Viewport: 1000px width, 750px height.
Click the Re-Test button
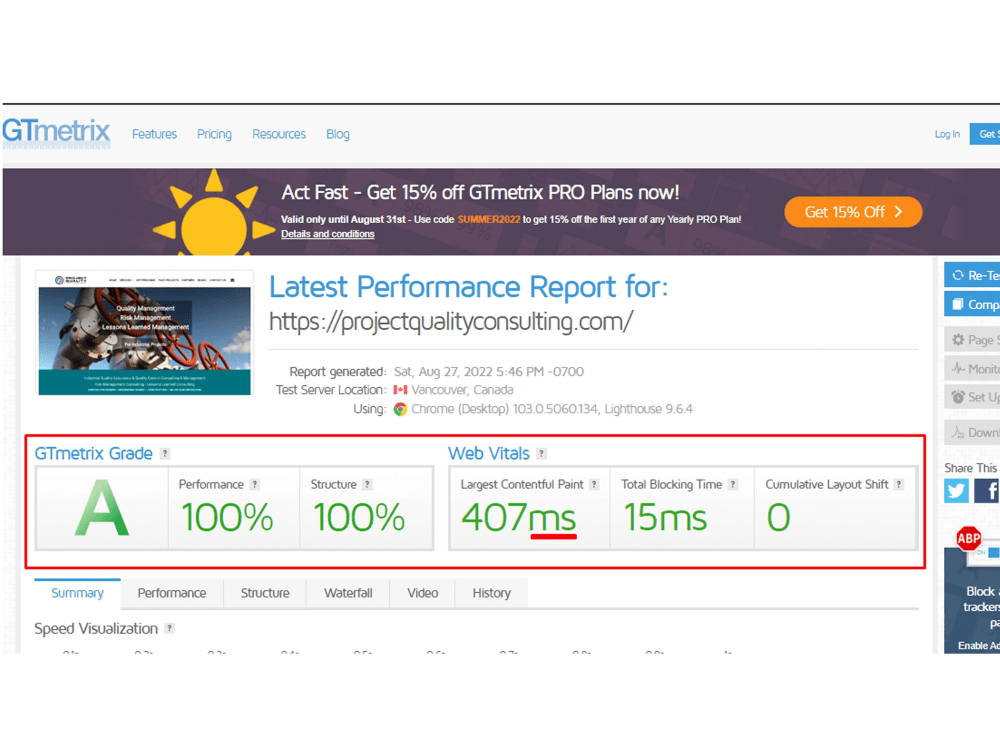(972, 276)
